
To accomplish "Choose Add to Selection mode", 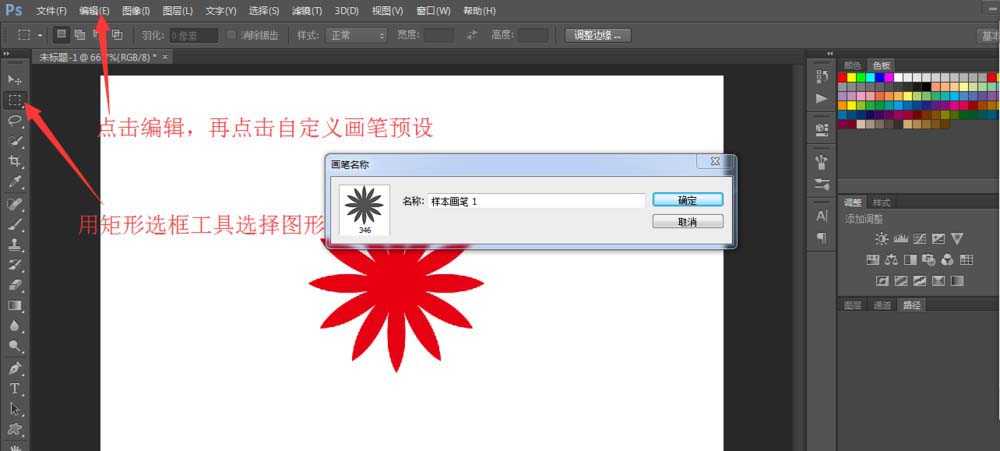I will (80, 35).
